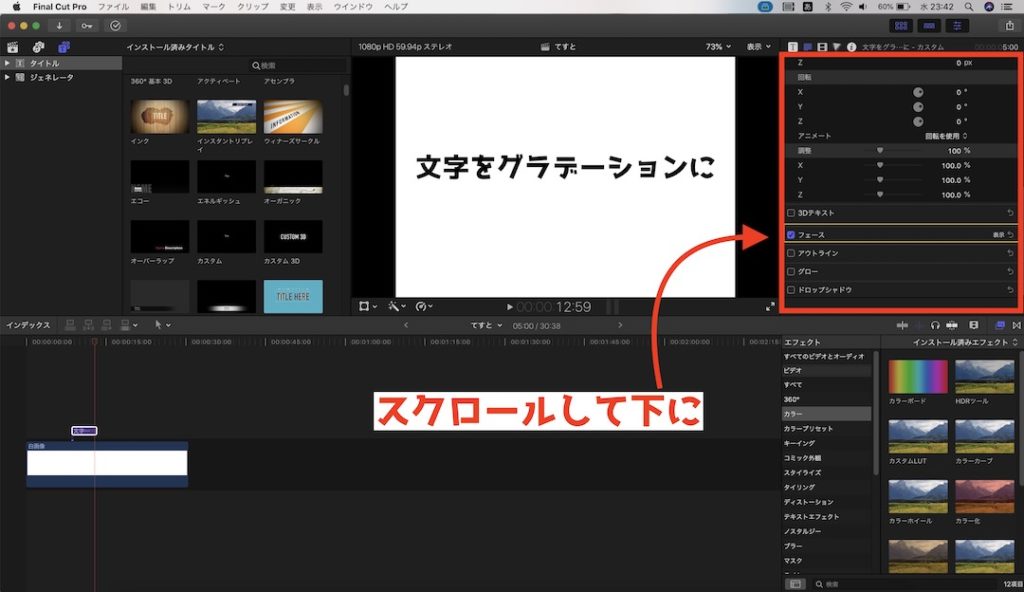1024x592 pixels.
Task: Click the Share icon at top right
Action: 1009,25
